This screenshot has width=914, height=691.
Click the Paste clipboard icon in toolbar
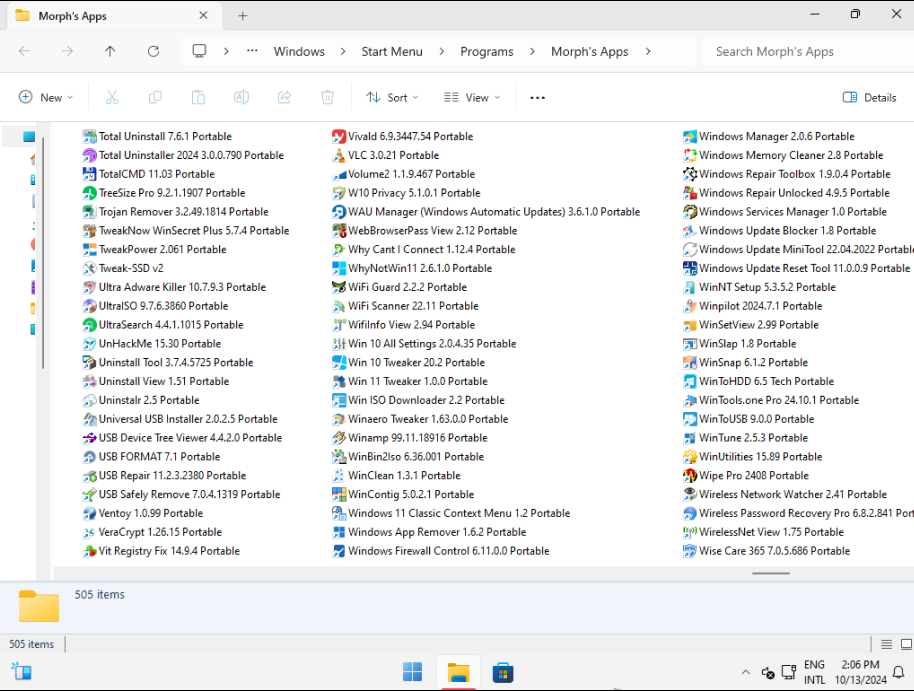198,97
